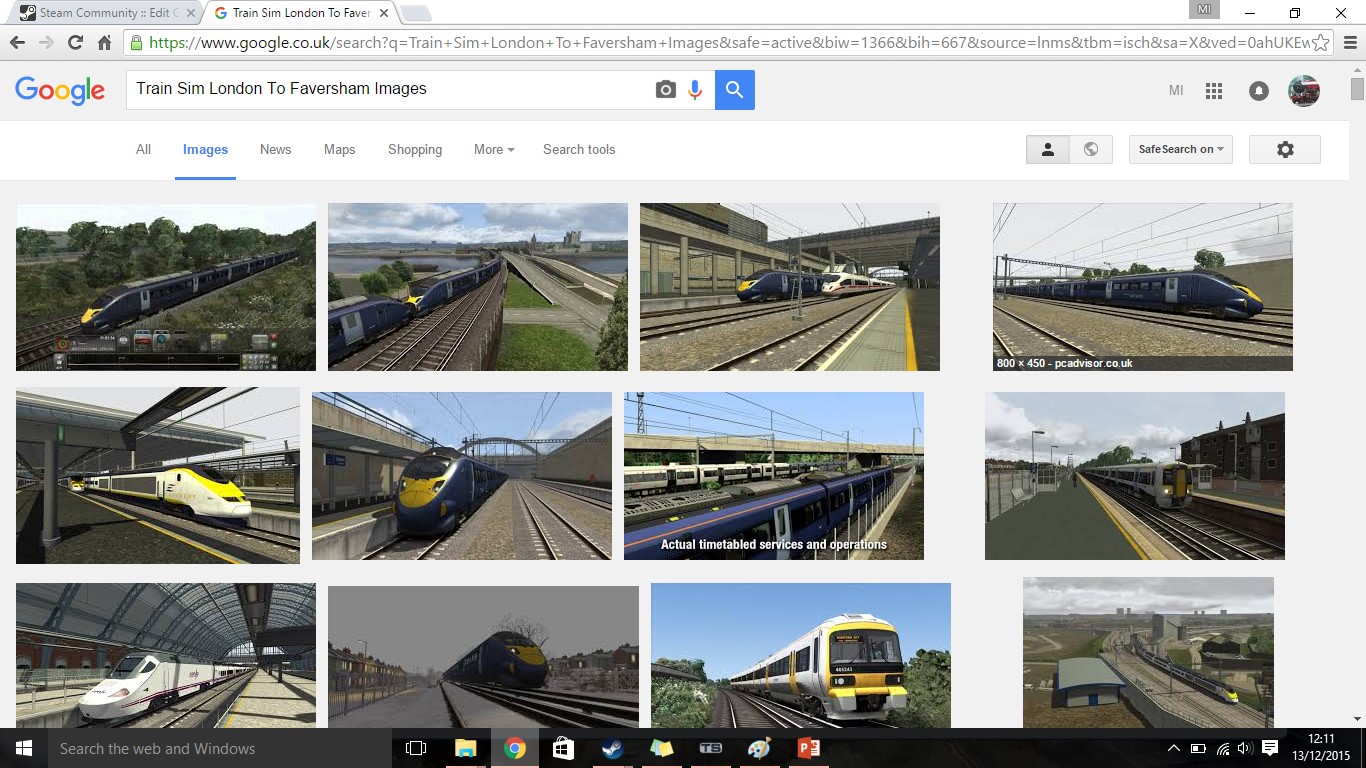The height and width of the screenshot is (768, 1366).
Task: Reload the page
Action: [75, 43]
